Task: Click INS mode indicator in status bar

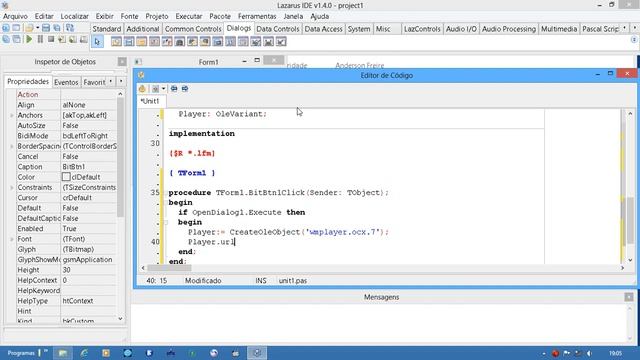Action: [x=261, y=281]
